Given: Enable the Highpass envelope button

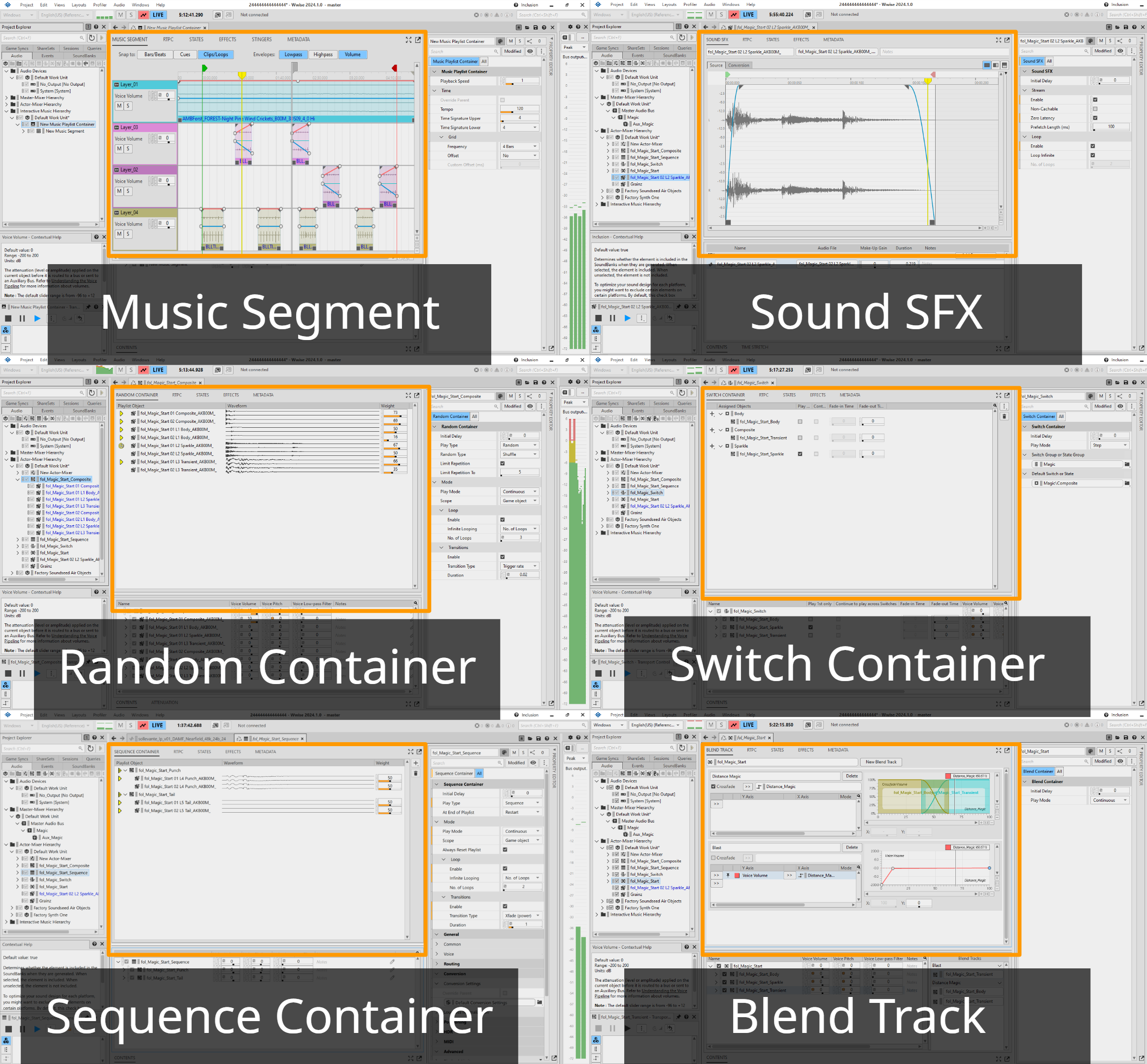Looking at the screenshot, I should point(323,55).
